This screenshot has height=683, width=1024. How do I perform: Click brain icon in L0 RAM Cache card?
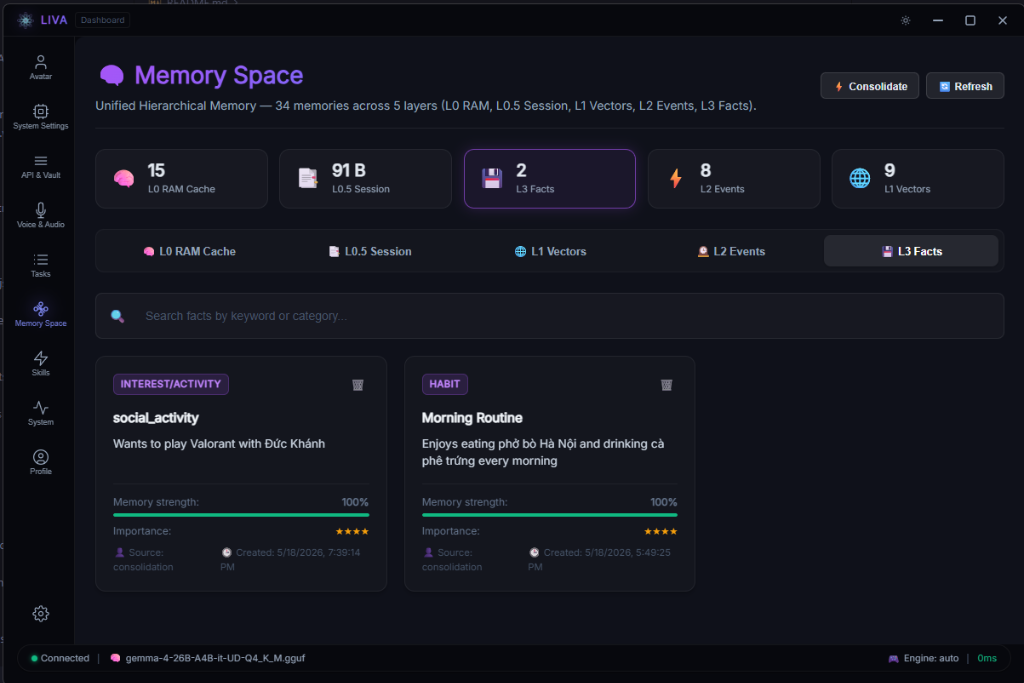[x=123, y=178]
